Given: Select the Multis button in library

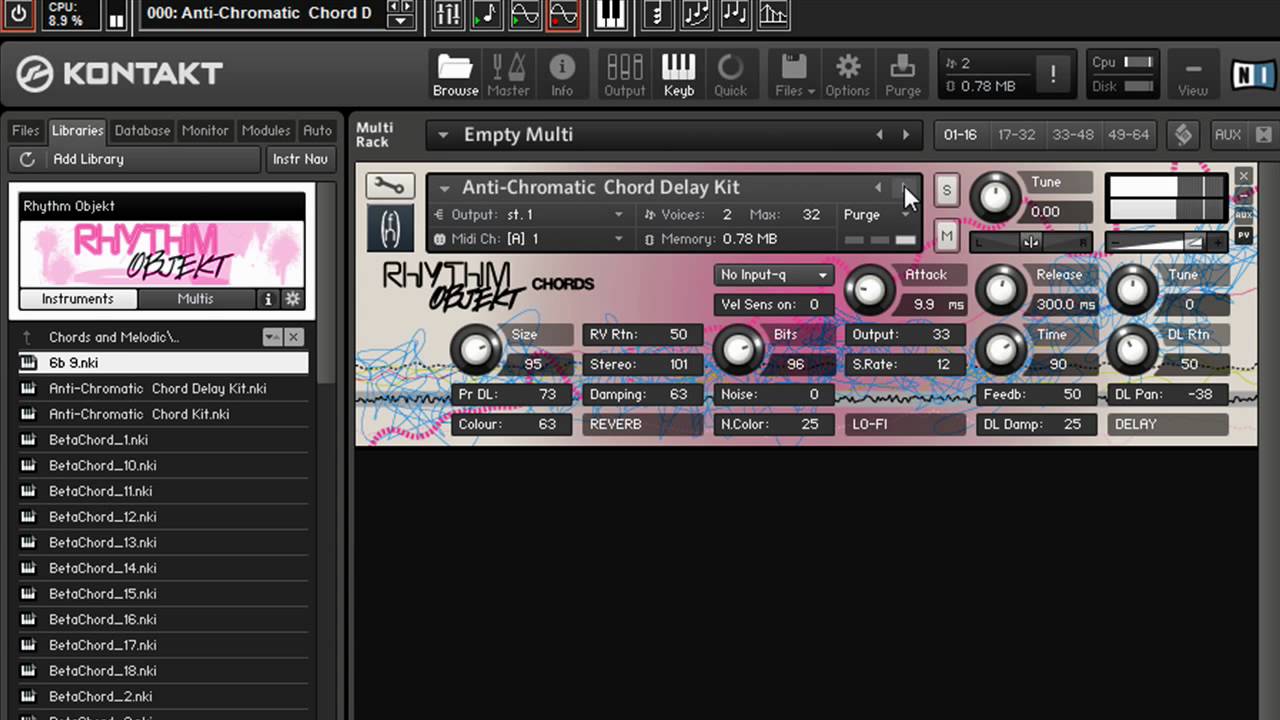Looking at the screenshot, I should pyautogui.click(x=196, y=298).
